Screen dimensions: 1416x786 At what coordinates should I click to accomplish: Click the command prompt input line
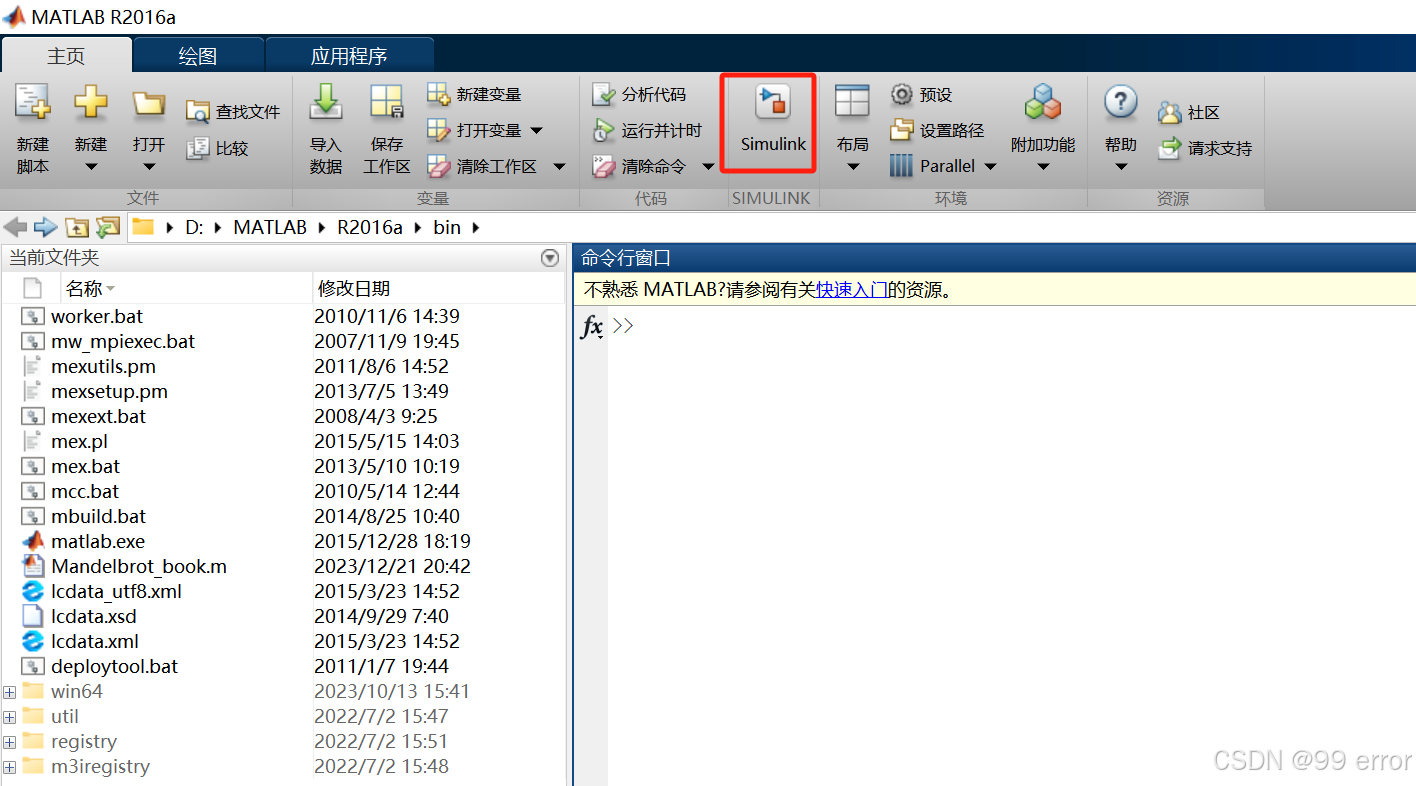[x=700, y=325]
